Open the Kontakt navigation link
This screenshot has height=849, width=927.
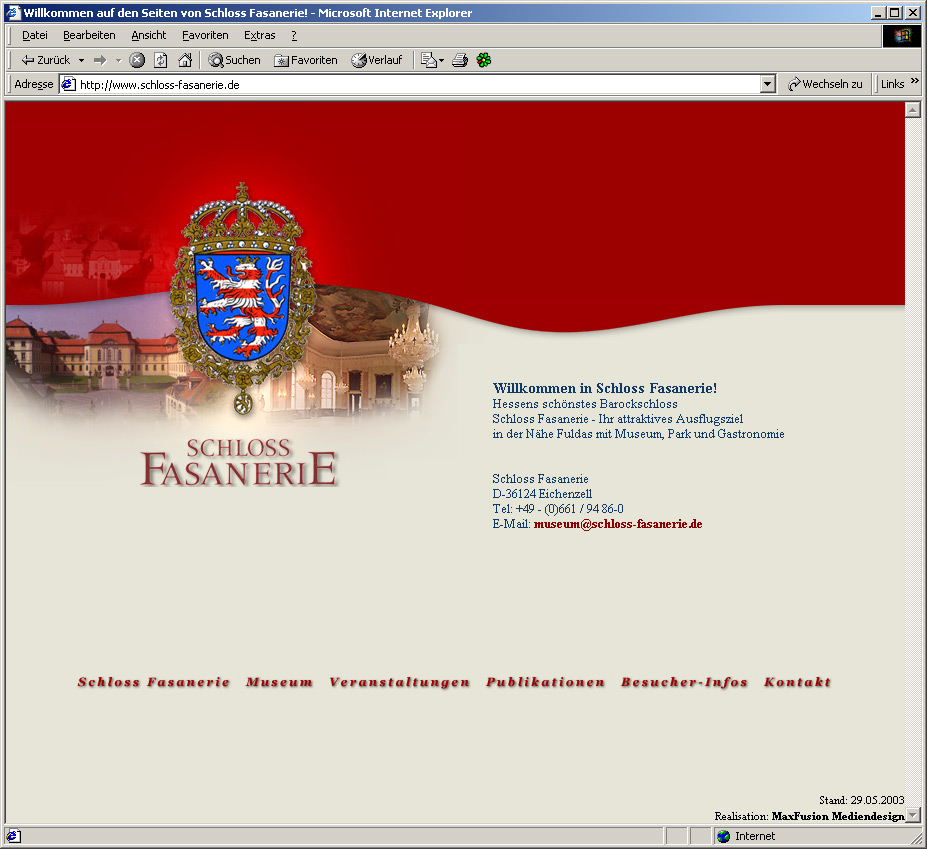[x=798, y=682]
